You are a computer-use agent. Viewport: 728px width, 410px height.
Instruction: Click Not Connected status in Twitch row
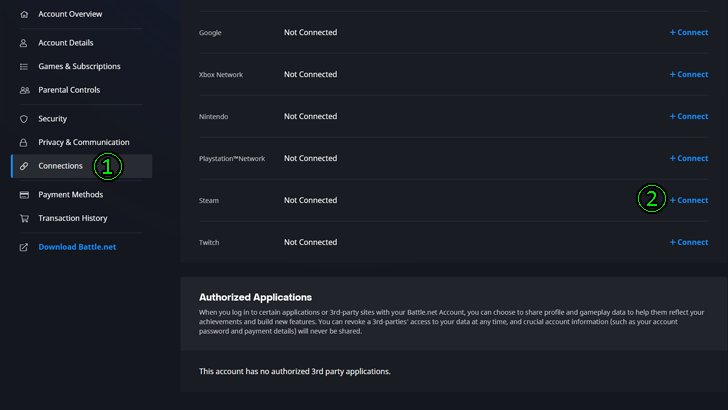click(x=311, y=242)
